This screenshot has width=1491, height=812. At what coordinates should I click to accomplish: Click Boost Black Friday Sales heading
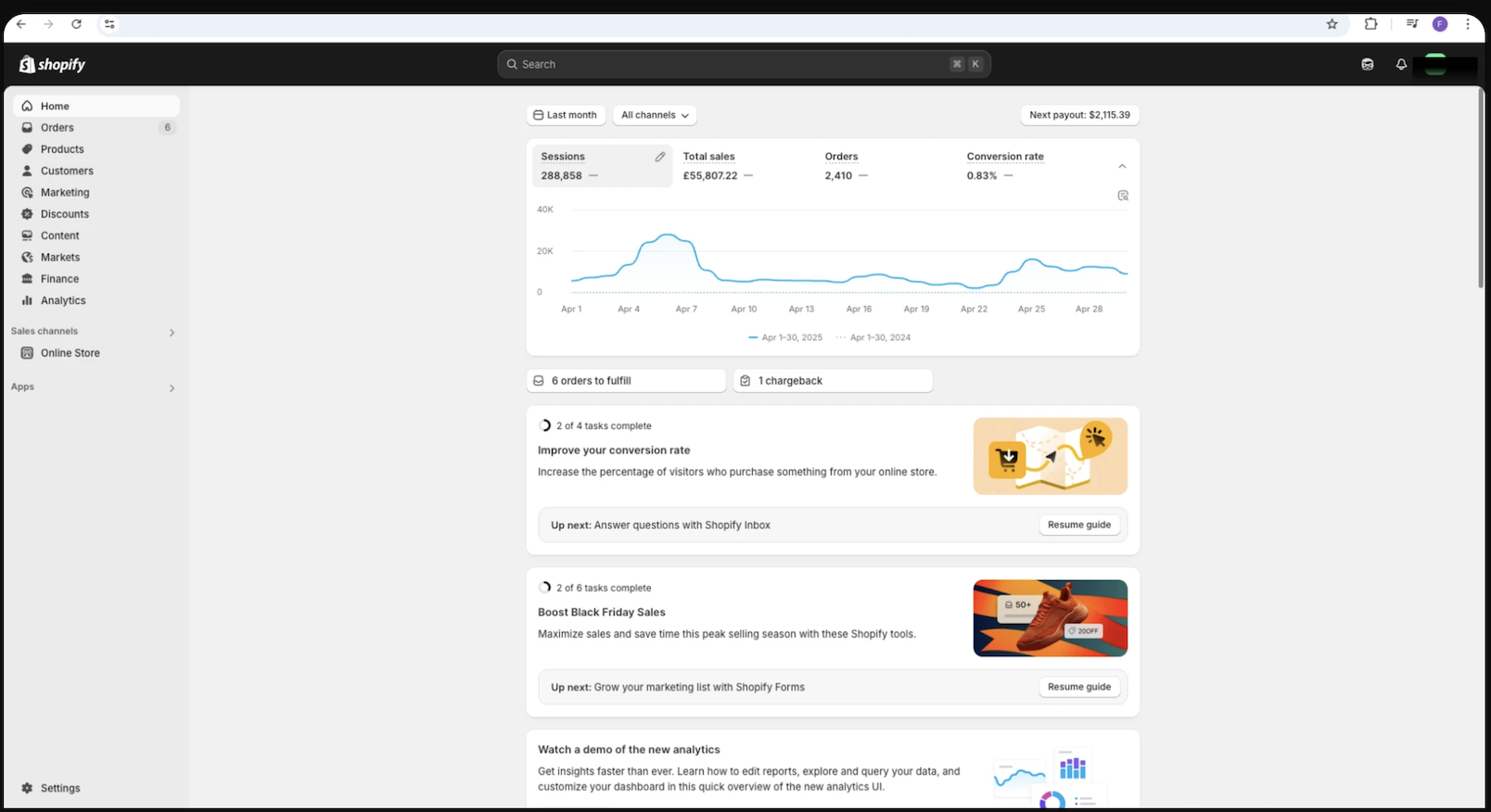click(602, 613)
